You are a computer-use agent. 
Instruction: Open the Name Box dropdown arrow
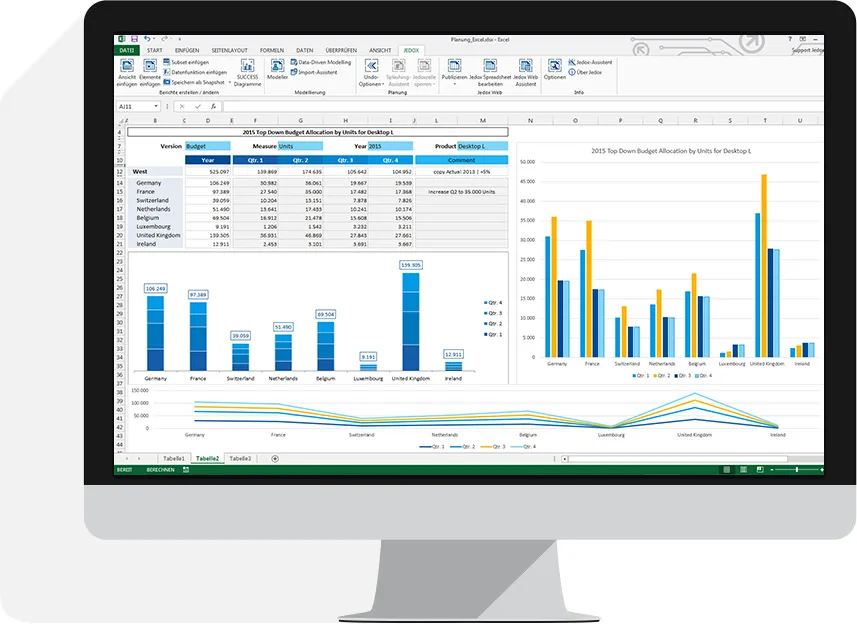coord(156,107)
